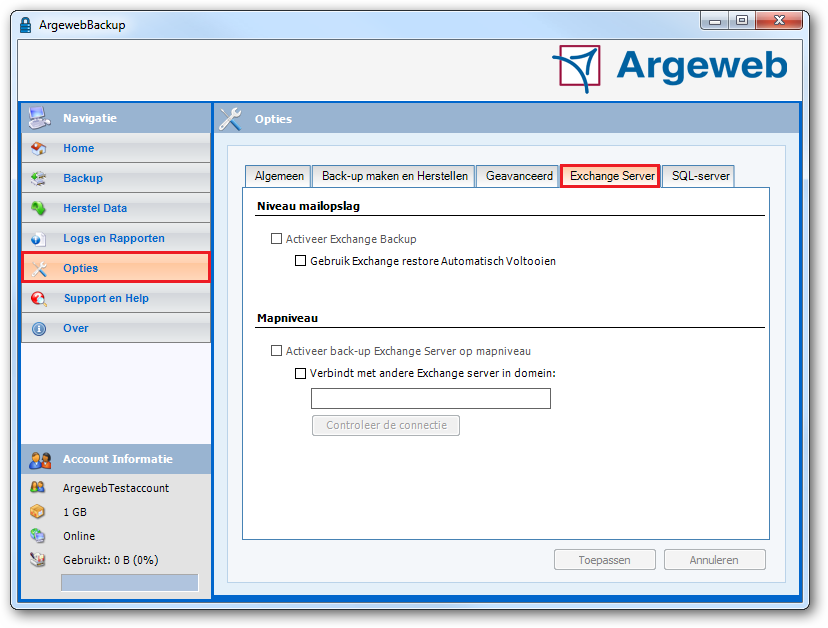
Task: Click the green Herstel Data icon
Action: (39, 208)
